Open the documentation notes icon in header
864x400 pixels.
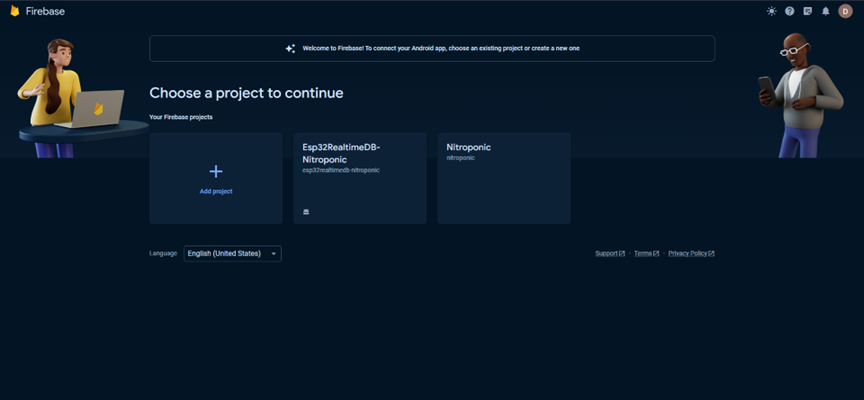pos(808,11)
